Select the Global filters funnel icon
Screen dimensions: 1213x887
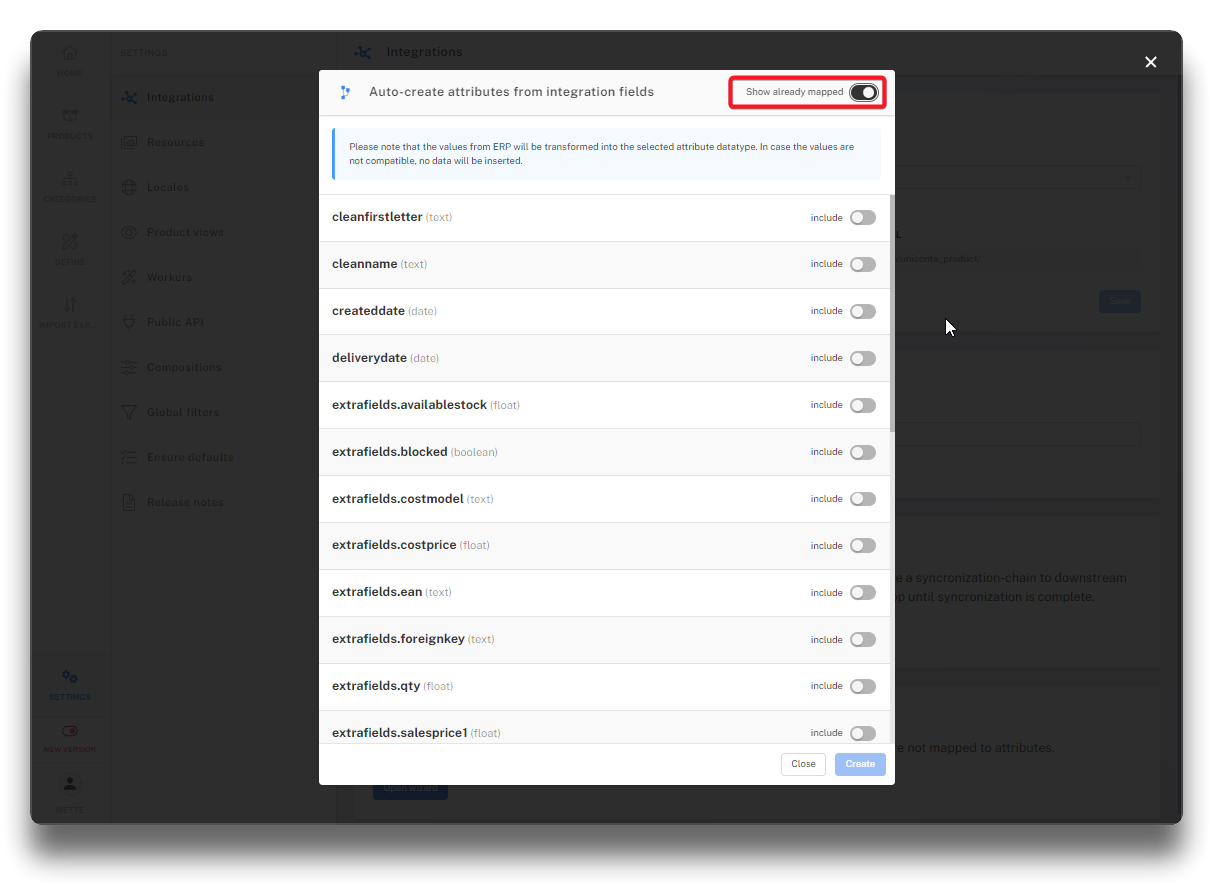[129, 412]
